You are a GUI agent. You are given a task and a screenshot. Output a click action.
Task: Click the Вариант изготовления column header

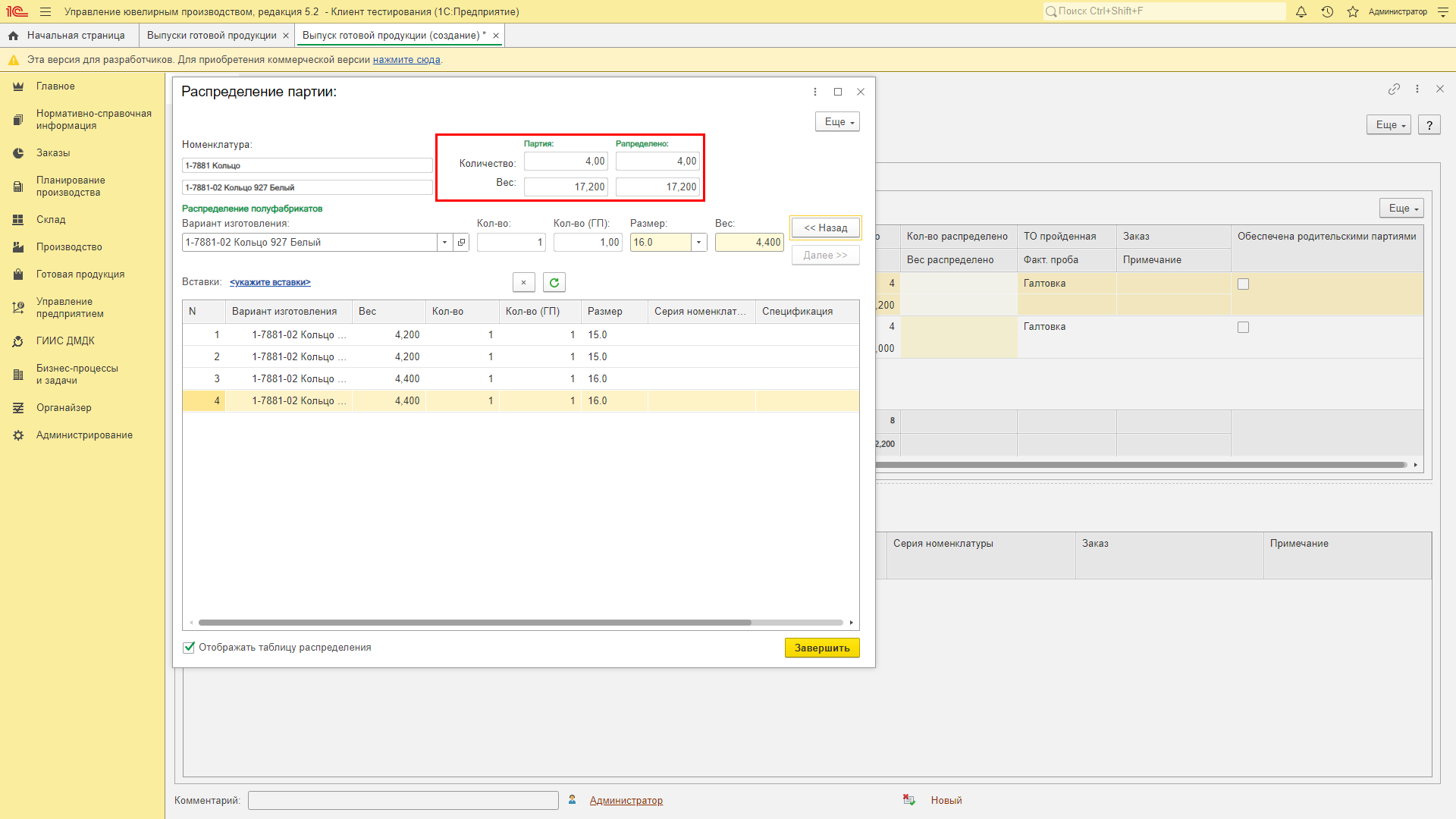pos(289,312)
